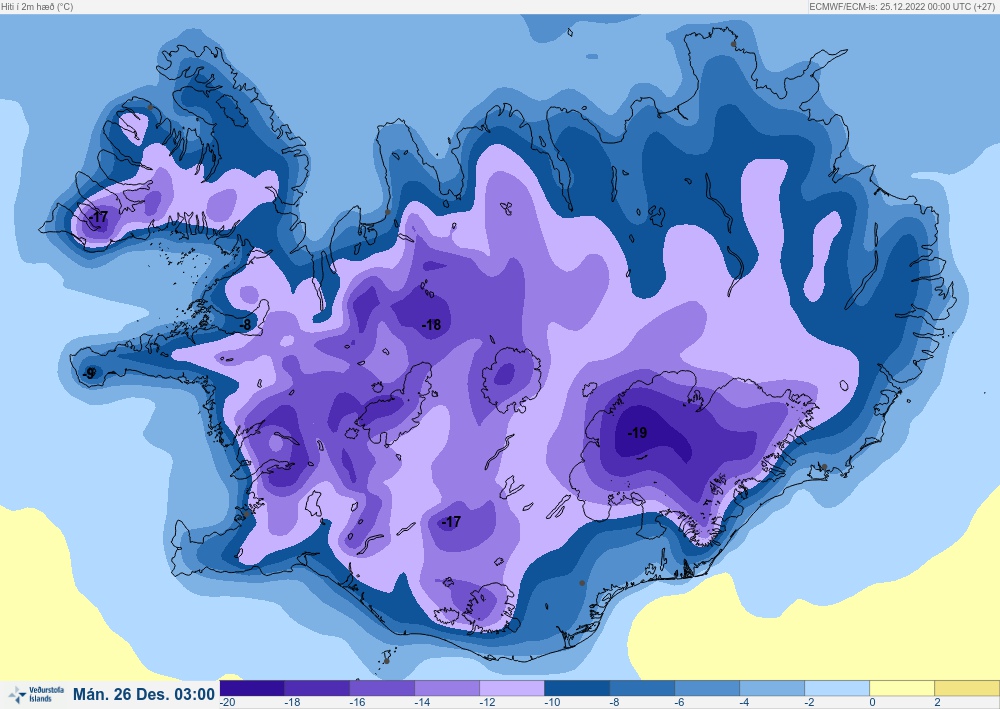This screenshot has height=709, width=1000.
Task: Pick the legend swatch between -10 and -8
Action: coord(577,689)
